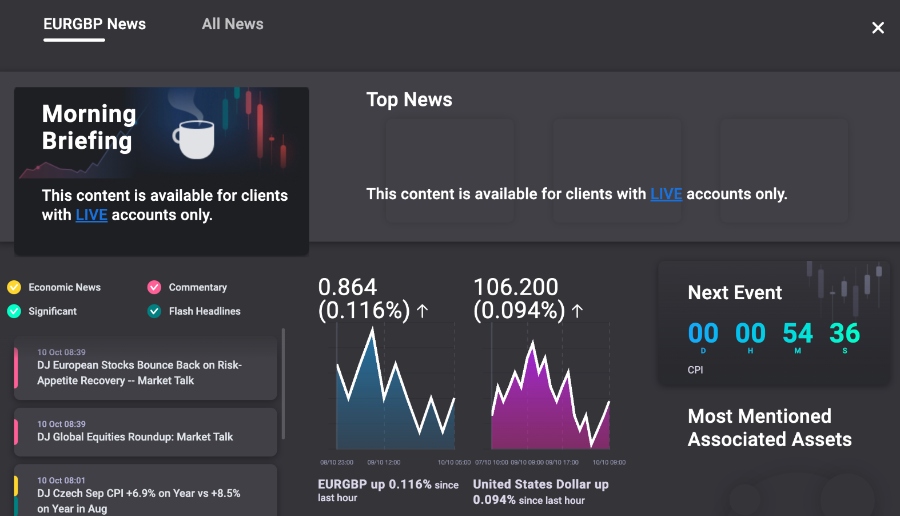Click 'EURGBP up 0.116% since last hour' caption
The image size is (900, 516).
tap(389, 491)
